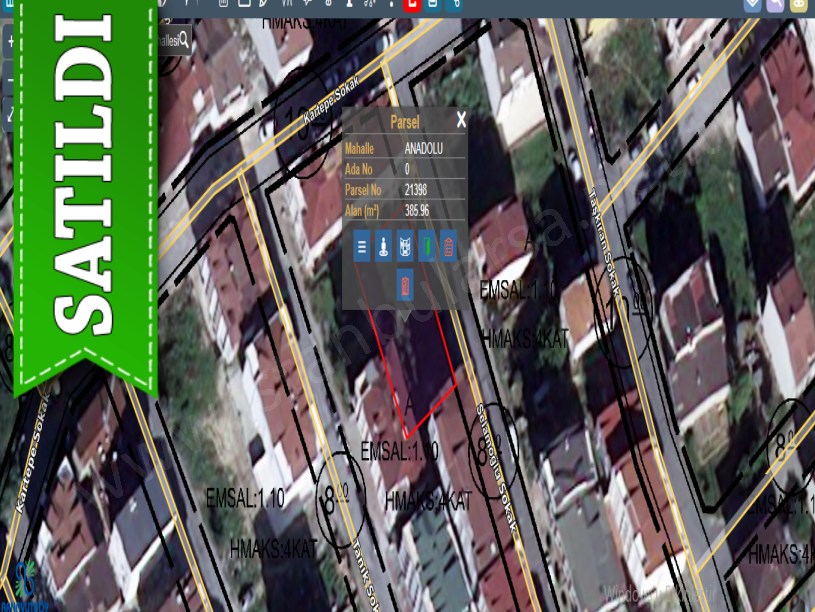This screenshot has height=612, width=815.
Task: Open street view person icon in popup
Action: click(383, 246)
